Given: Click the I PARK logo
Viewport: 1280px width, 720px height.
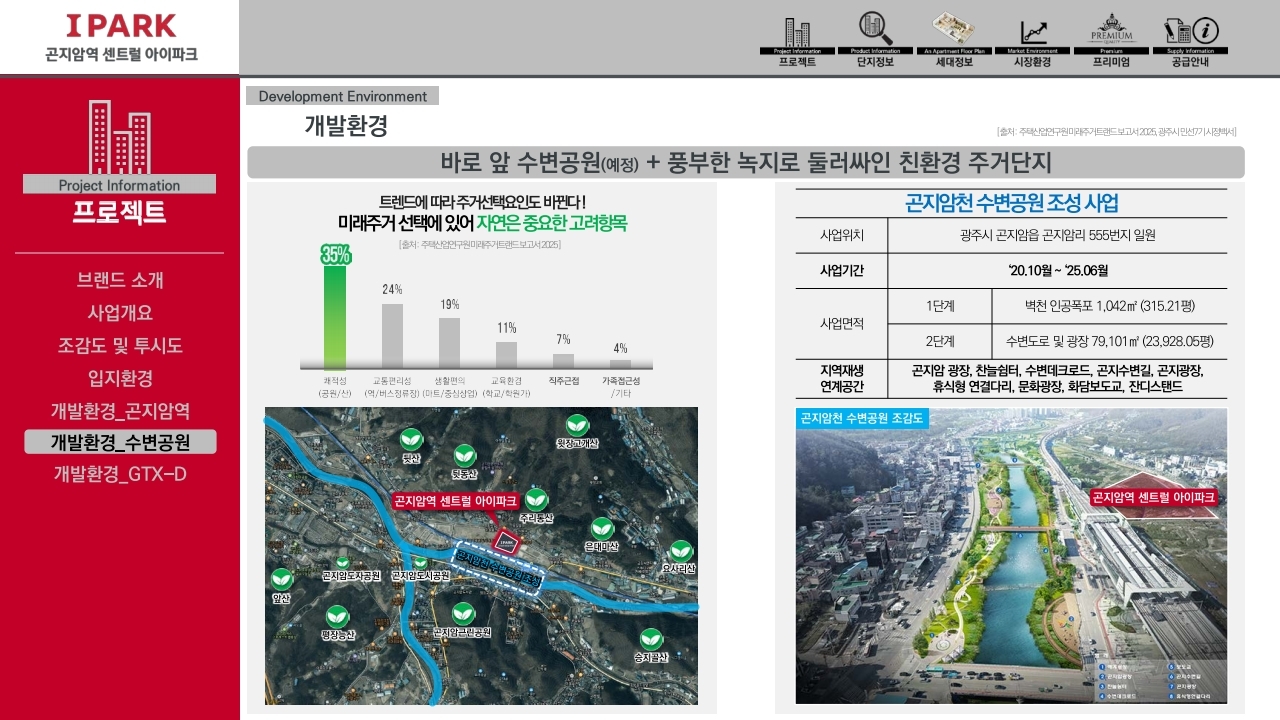Looking at the screenshot, I should [x=121, y=26].
